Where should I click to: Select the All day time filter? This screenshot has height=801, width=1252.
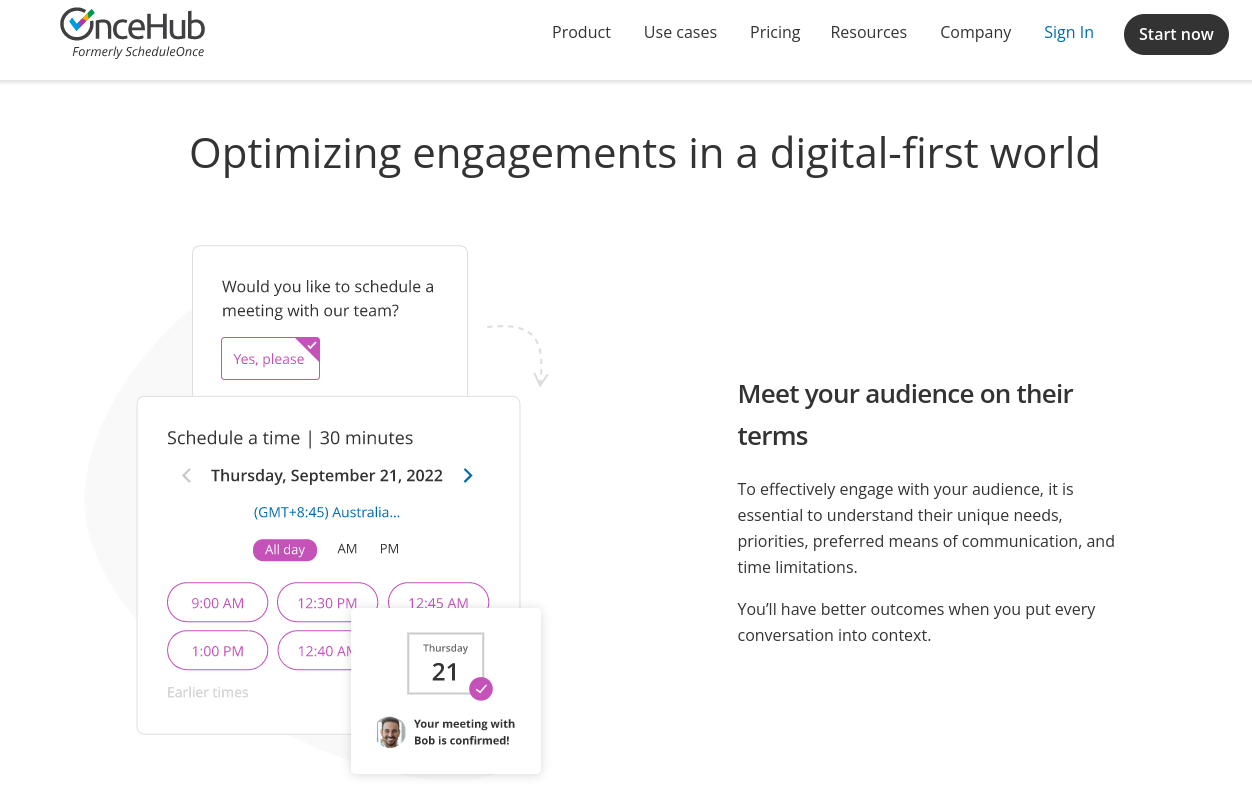click(x=284, y=549)
